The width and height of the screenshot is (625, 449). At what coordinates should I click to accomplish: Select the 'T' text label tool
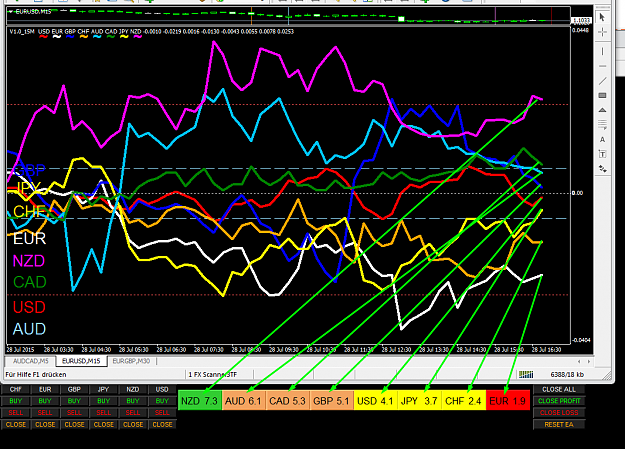pos(602,154)
